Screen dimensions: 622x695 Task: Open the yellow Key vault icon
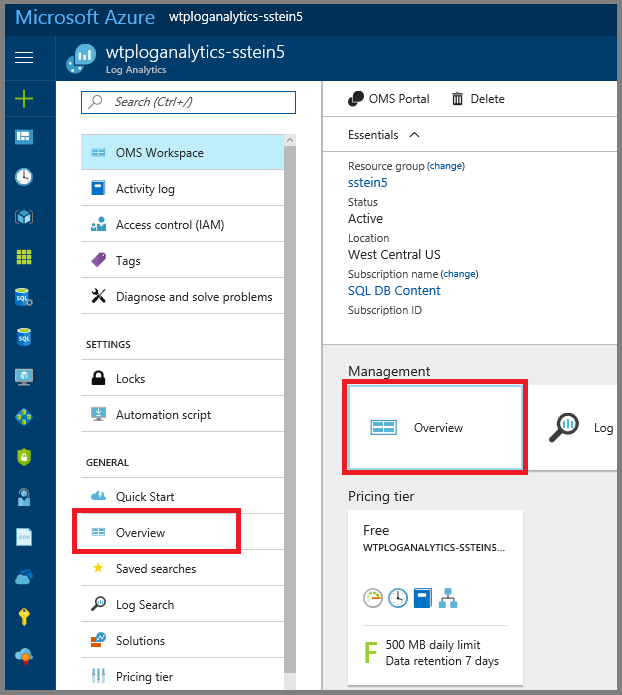pyautogui.click(x=24, y=617)
